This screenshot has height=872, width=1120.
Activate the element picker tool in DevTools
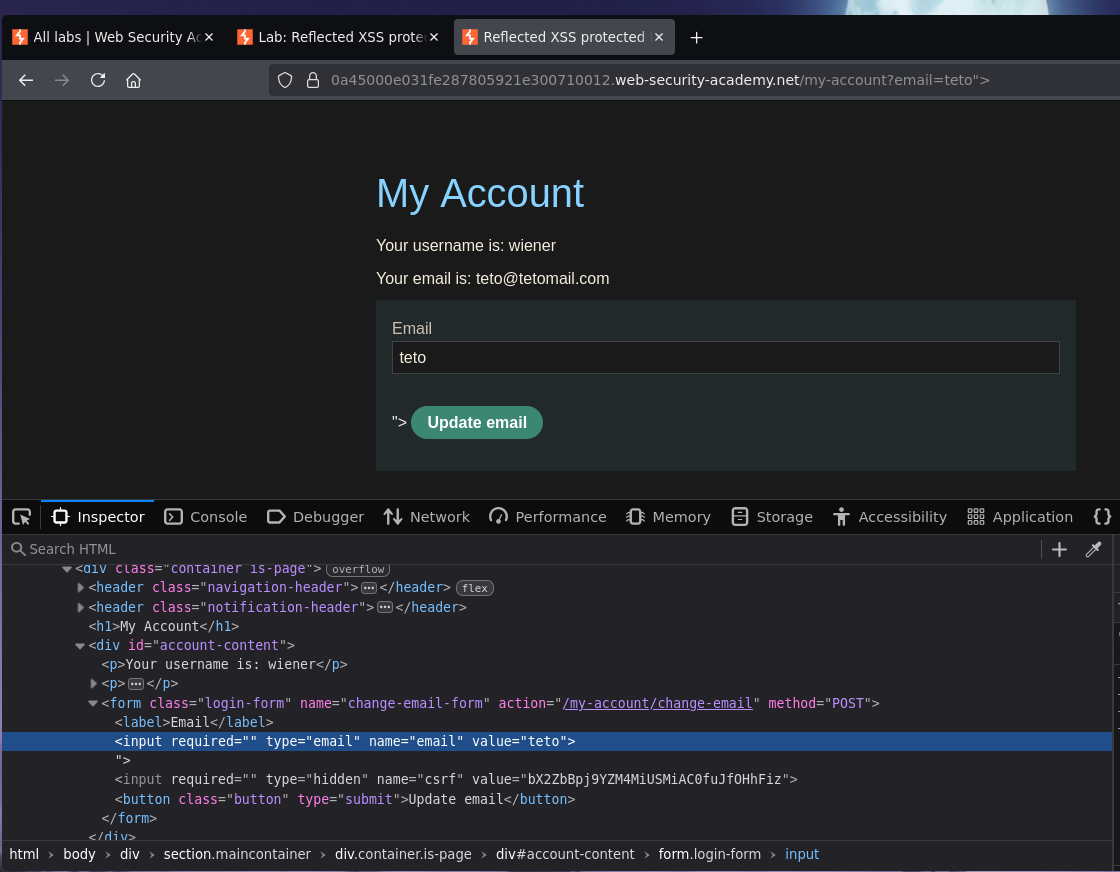(21, 516)
